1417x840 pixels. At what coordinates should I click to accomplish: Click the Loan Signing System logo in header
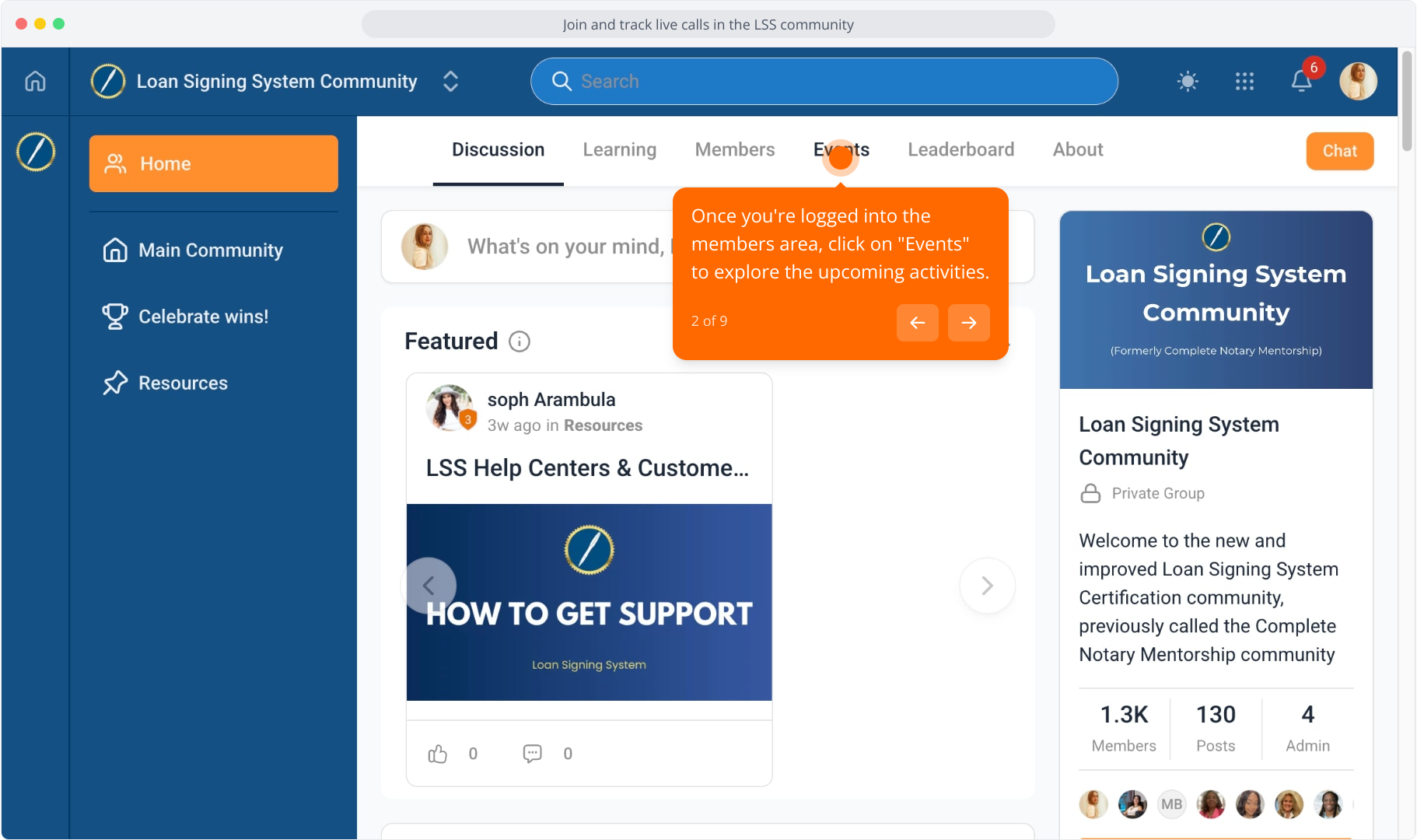pos(108,81)
